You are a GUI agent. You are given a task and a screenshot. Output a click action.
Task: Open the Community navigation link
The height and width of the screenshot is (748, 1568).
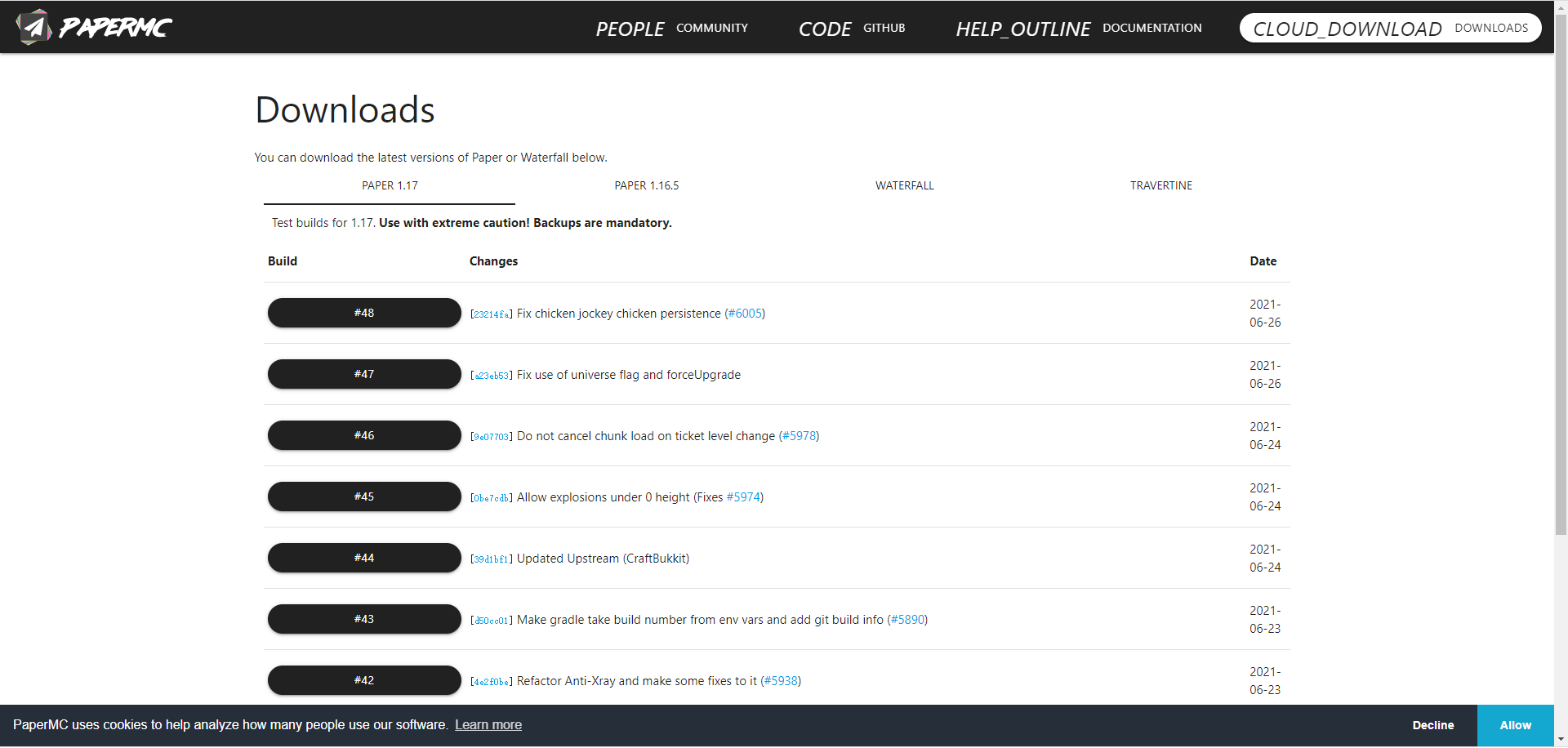click(671, 28)
